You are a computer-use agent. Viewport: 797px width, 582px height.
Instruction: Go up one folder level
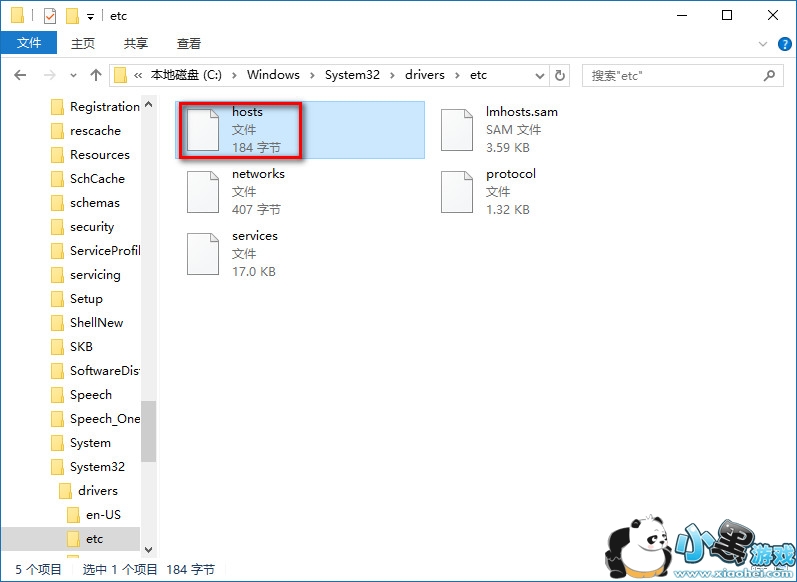coord(96,75)
